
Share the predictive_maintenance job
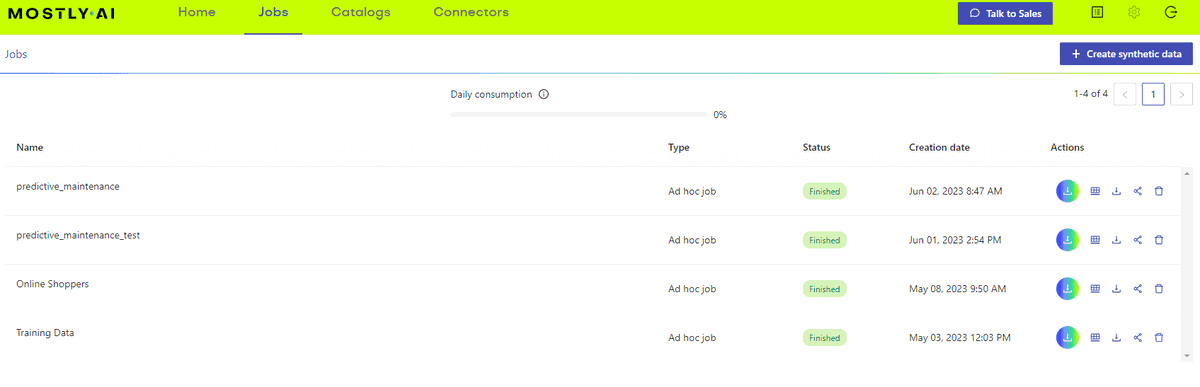click(x=1138, y=191)
